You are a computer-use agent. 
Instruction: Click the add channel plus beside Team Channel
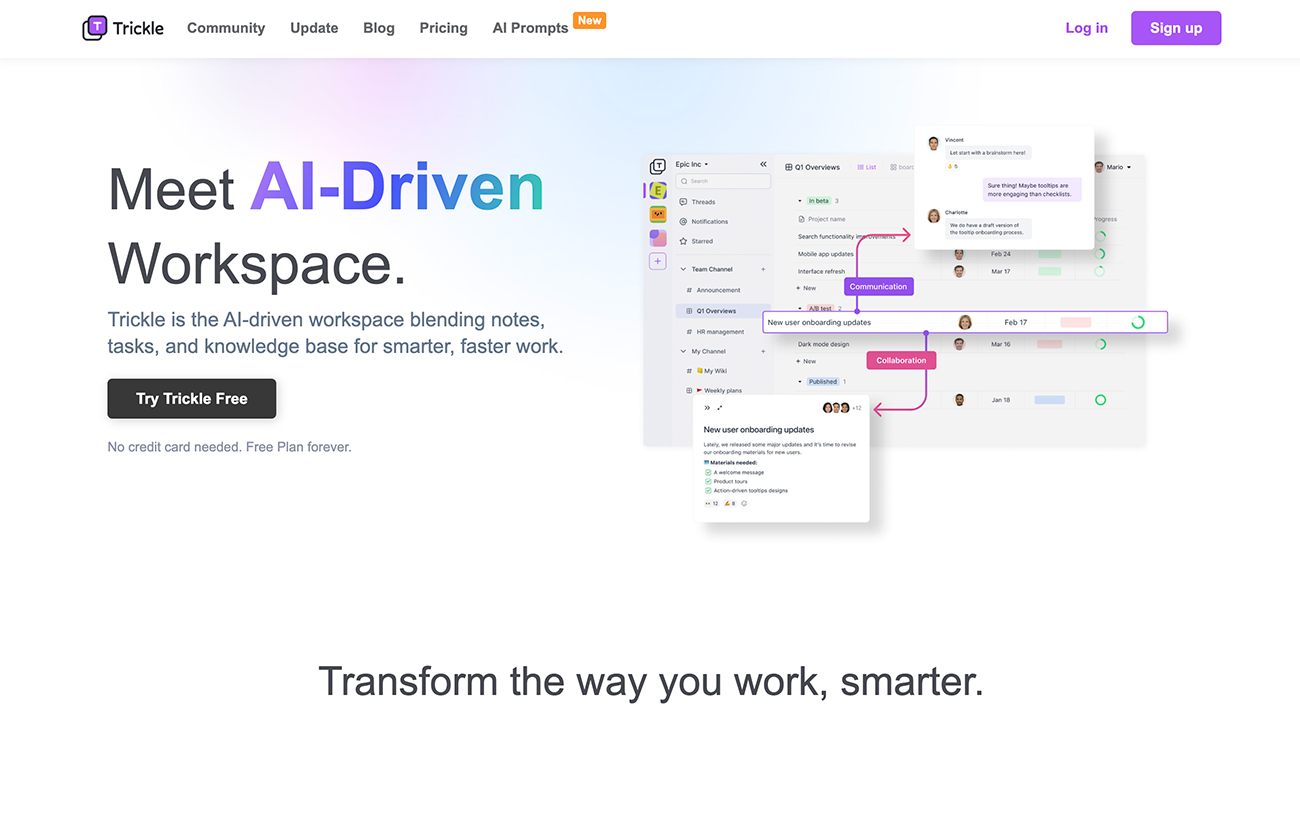[x=763, y=269]
